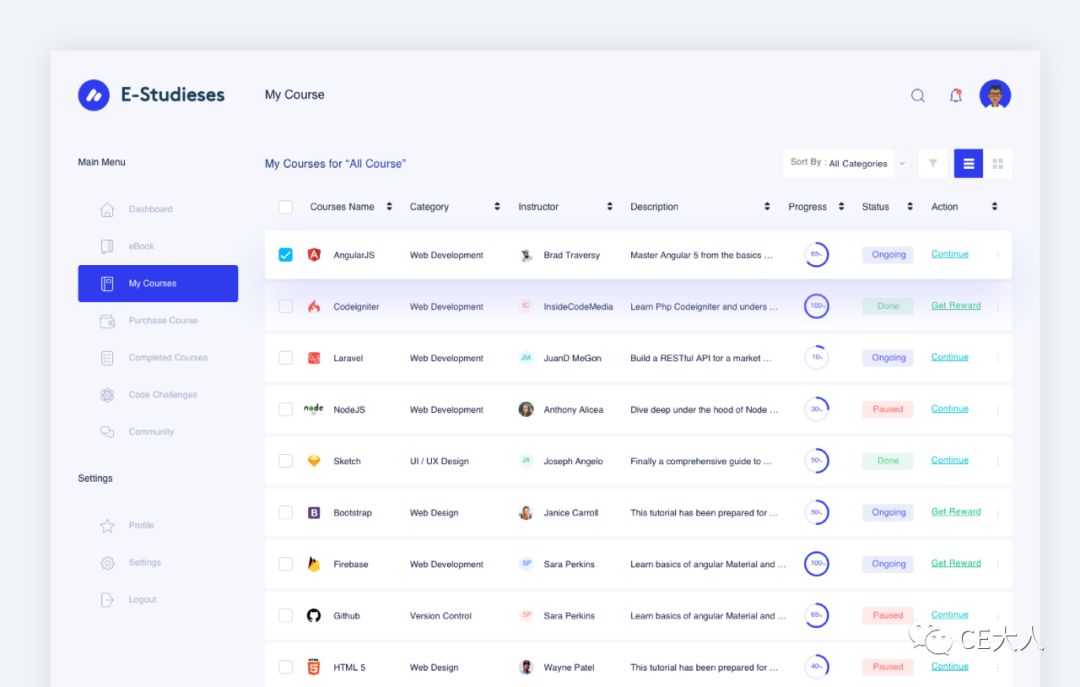Click Logout in sidebar

tap(158, 599)
